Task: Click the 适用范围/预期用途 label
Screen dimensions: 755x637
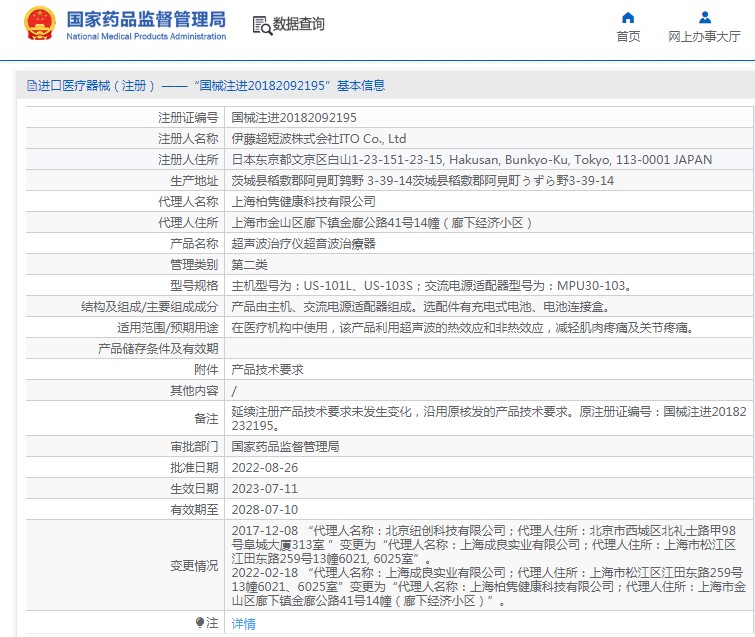Action: pyautogui.click(x=168, y=328)
